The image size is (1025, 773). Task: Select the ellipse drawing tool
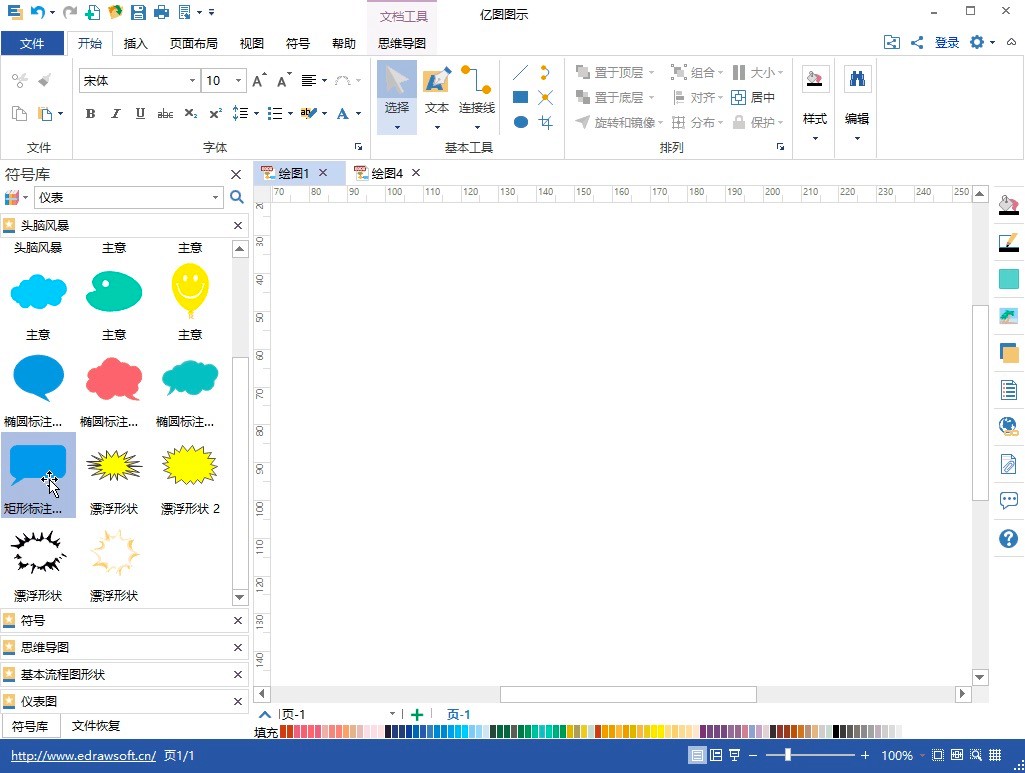pos(520,122)
